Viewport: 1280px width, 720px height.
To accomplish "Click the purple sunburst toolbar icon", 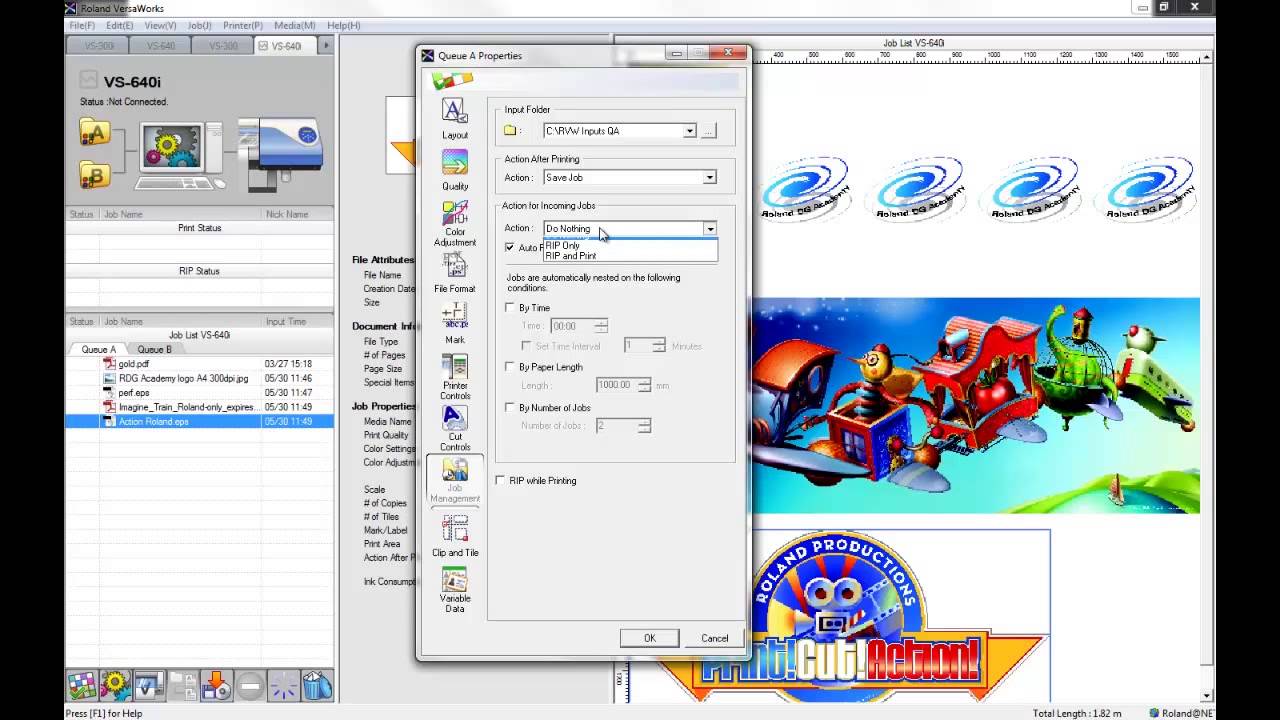I will 284,685.
